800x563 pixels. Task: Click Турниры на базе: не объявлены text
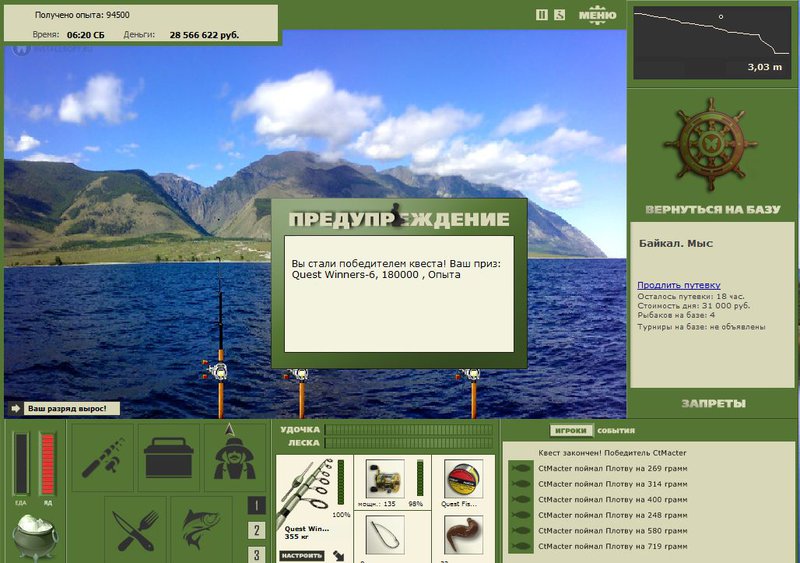[x=701, y=327]
